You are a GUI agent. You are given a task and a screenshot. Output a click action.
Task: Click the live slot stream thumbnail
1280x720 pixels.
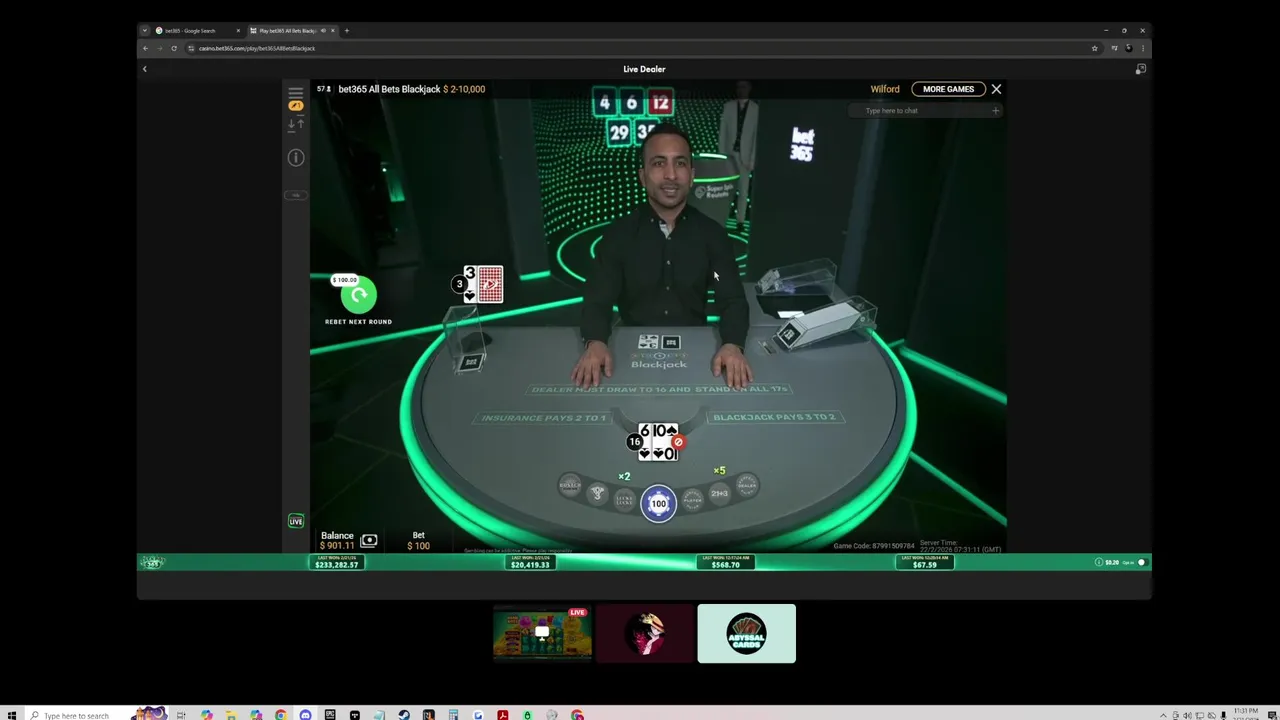[542, 633]
